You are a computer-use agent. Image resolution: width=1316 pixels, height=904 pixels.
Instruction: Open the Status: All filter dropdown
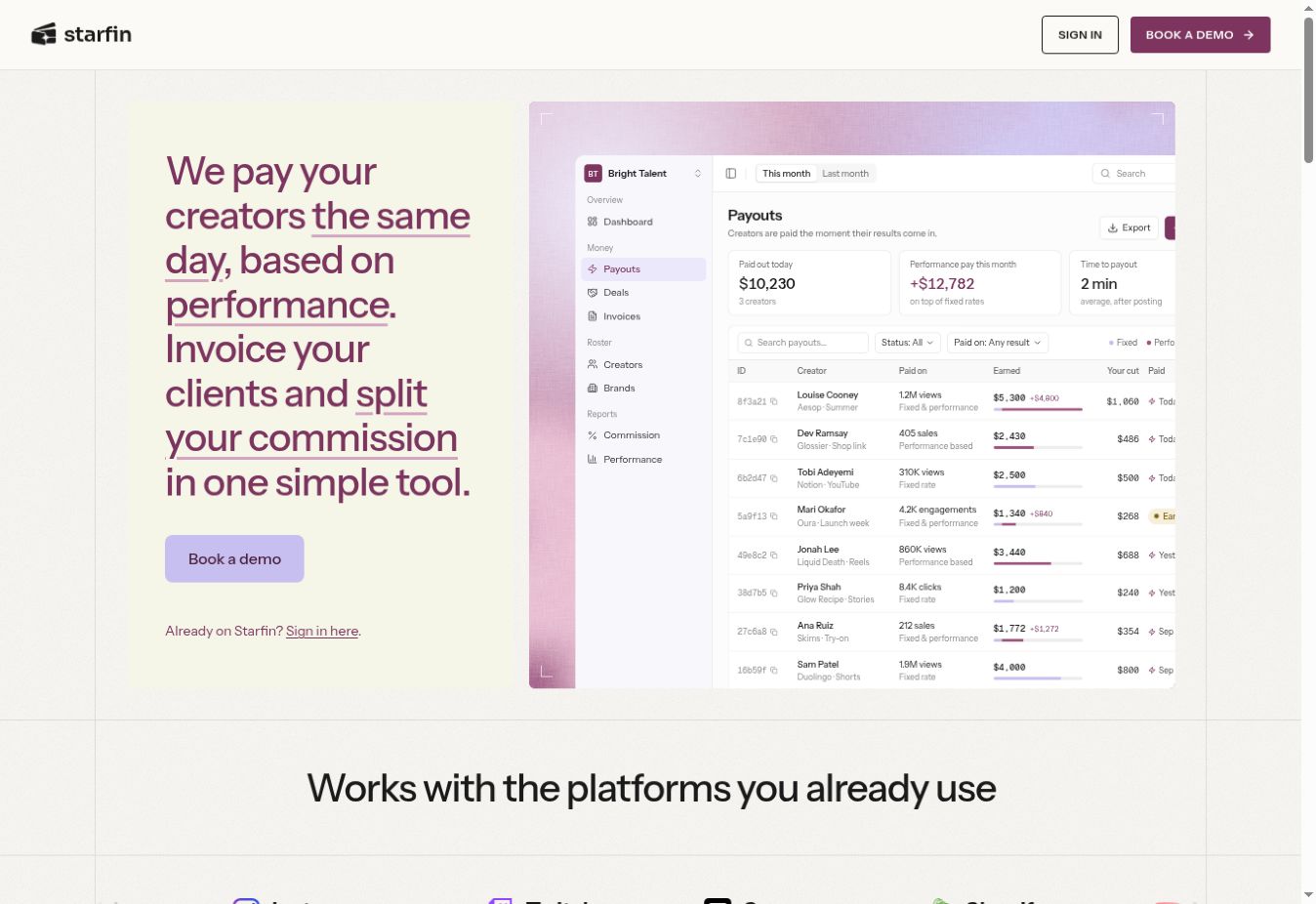[908, 343]
